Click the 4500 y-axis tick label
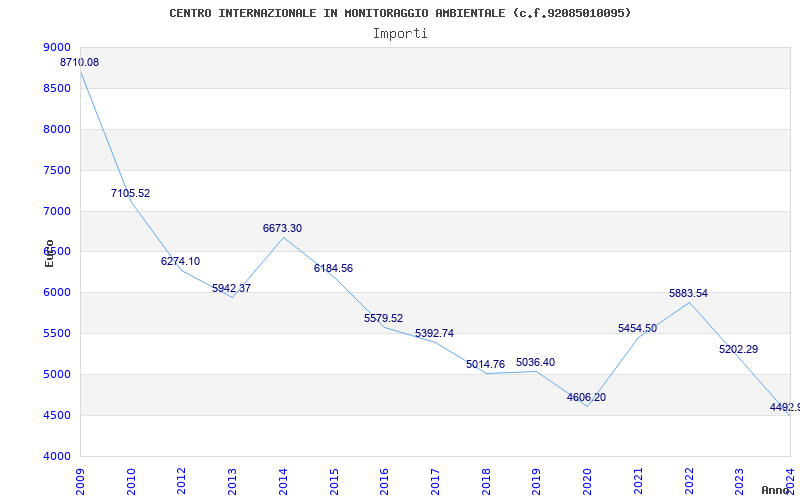 57,415
